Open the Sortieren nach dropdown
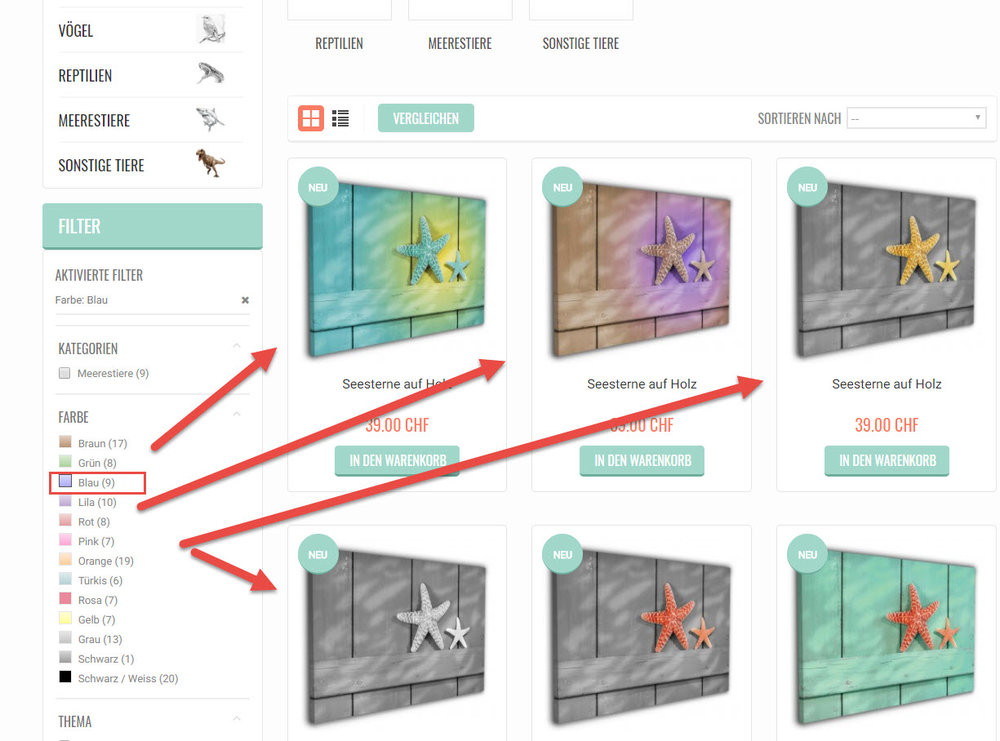 click(916, 119)
